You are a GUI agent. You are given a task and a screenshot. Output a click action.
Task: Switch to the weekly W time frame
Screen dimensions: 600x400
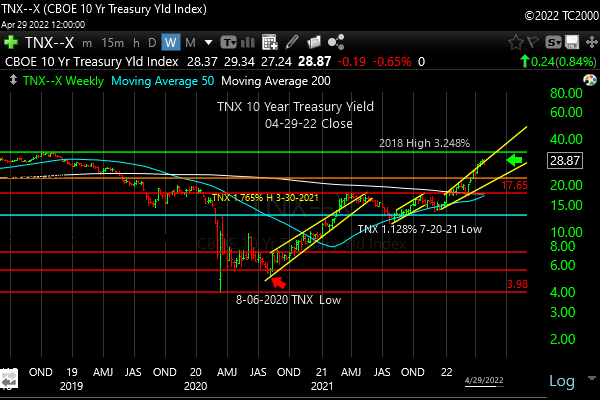pyautogui.click(x=171, y=43)
